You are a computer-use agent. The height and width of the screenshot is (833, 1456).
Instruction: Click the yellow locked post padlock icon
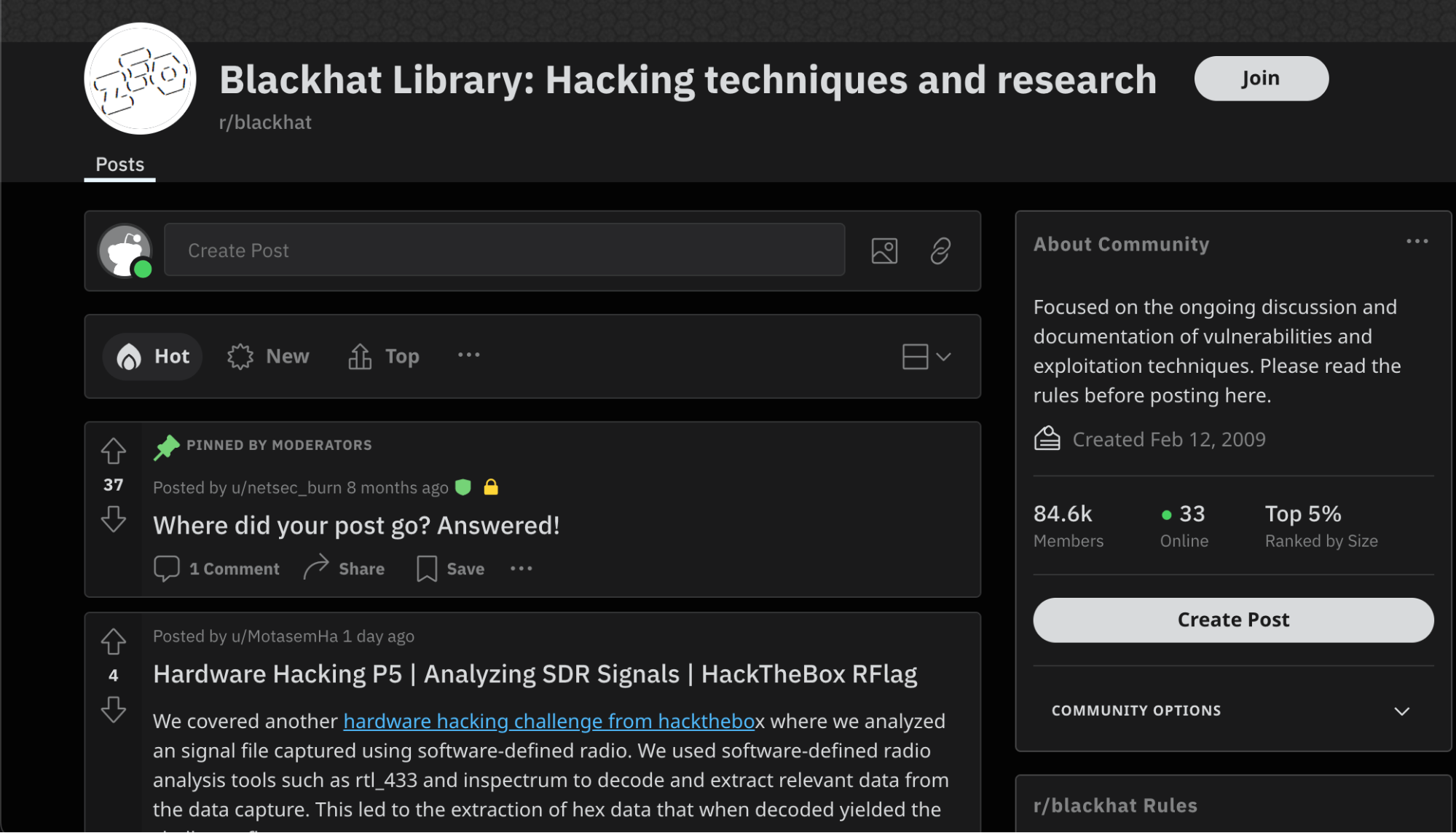point(491,487)
